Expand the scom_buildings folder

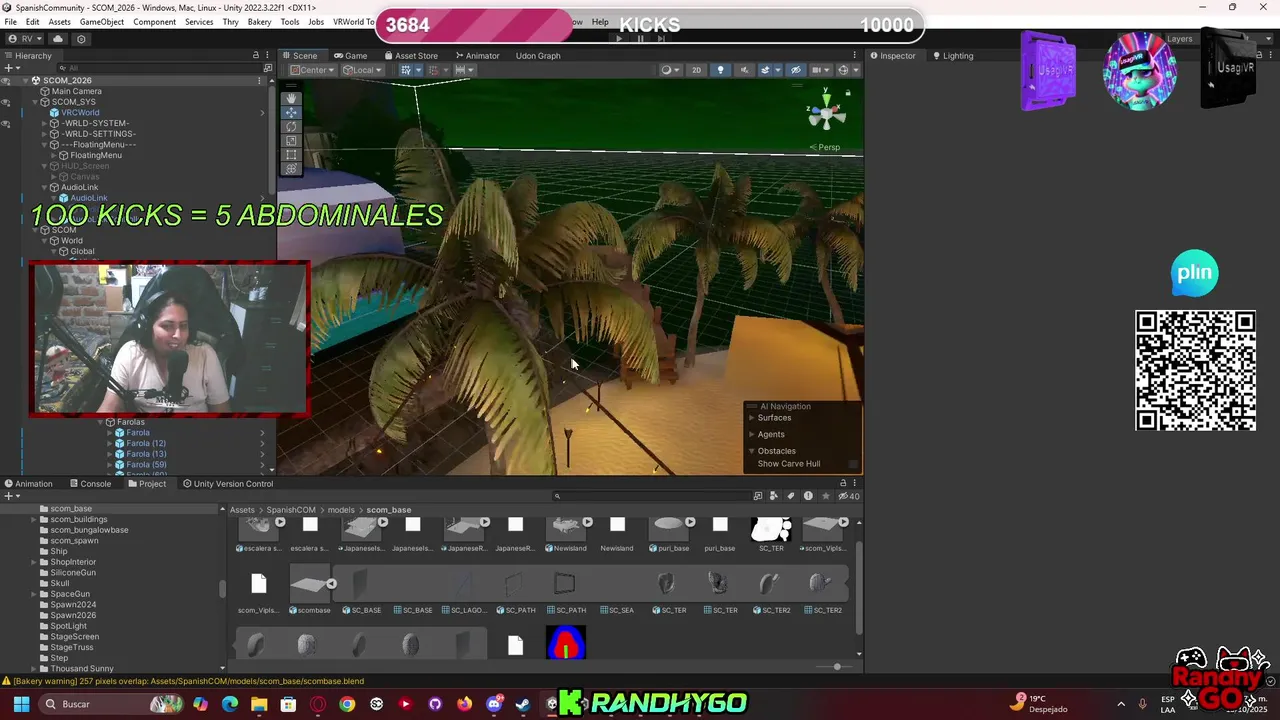pos(33,519)
